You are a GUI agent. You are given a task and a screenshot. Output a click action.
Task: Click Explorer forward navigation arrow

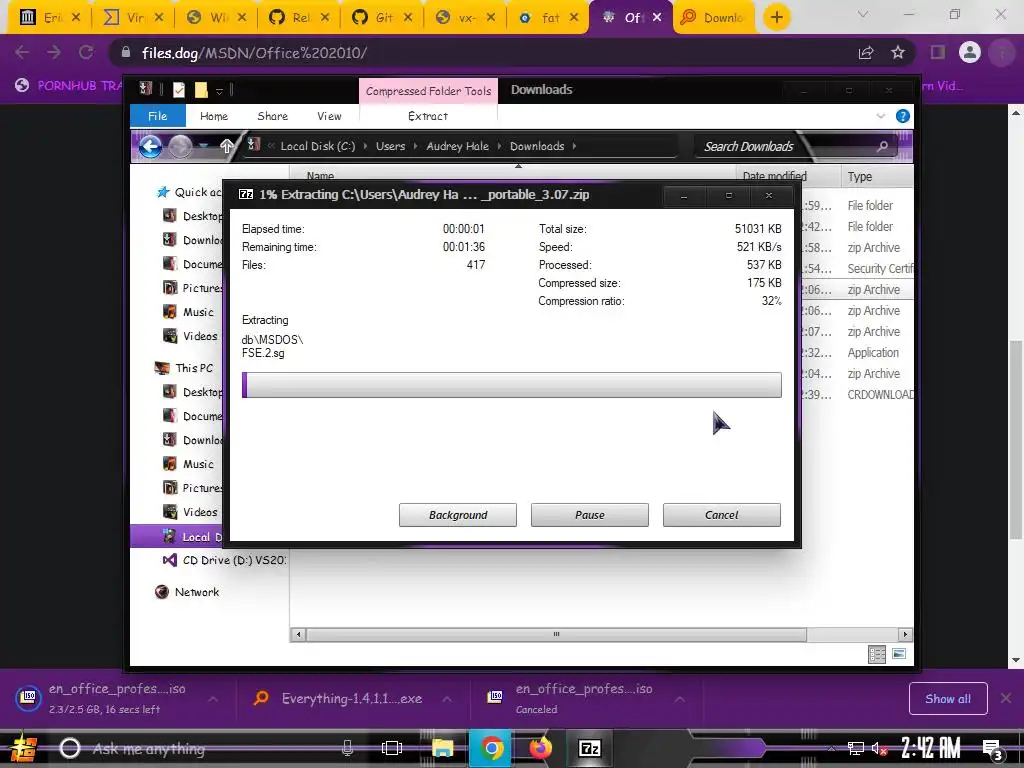pos(180,146)
